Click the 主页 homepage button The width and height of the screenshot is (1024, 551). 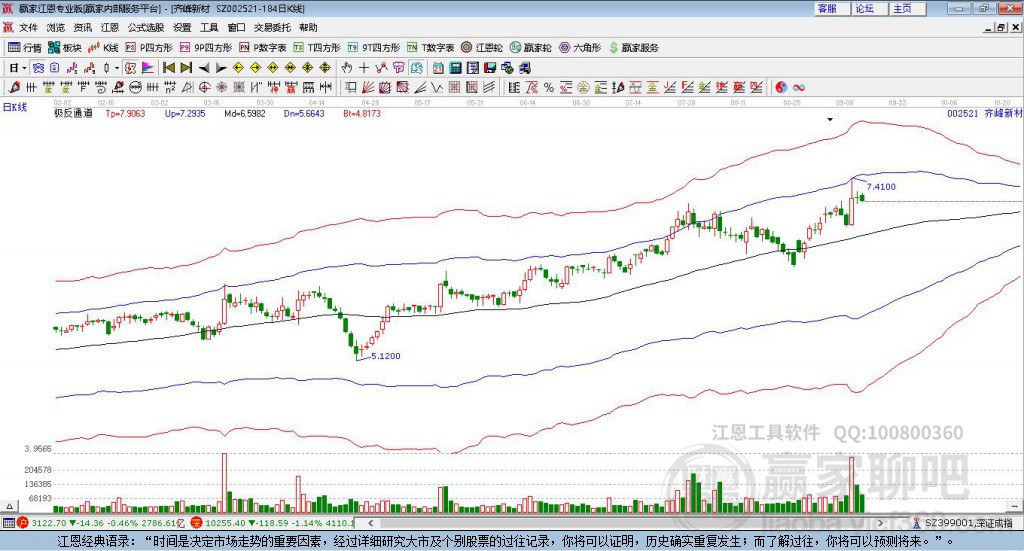907,8
